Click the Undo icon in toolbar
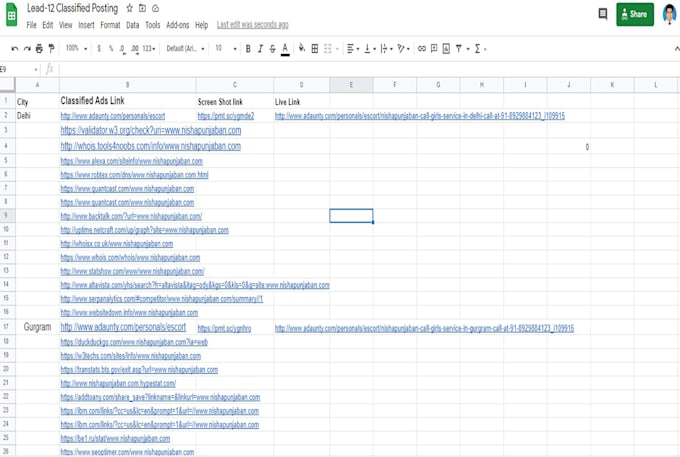Screen dimensions: 680x457 (x=15, y=49)
